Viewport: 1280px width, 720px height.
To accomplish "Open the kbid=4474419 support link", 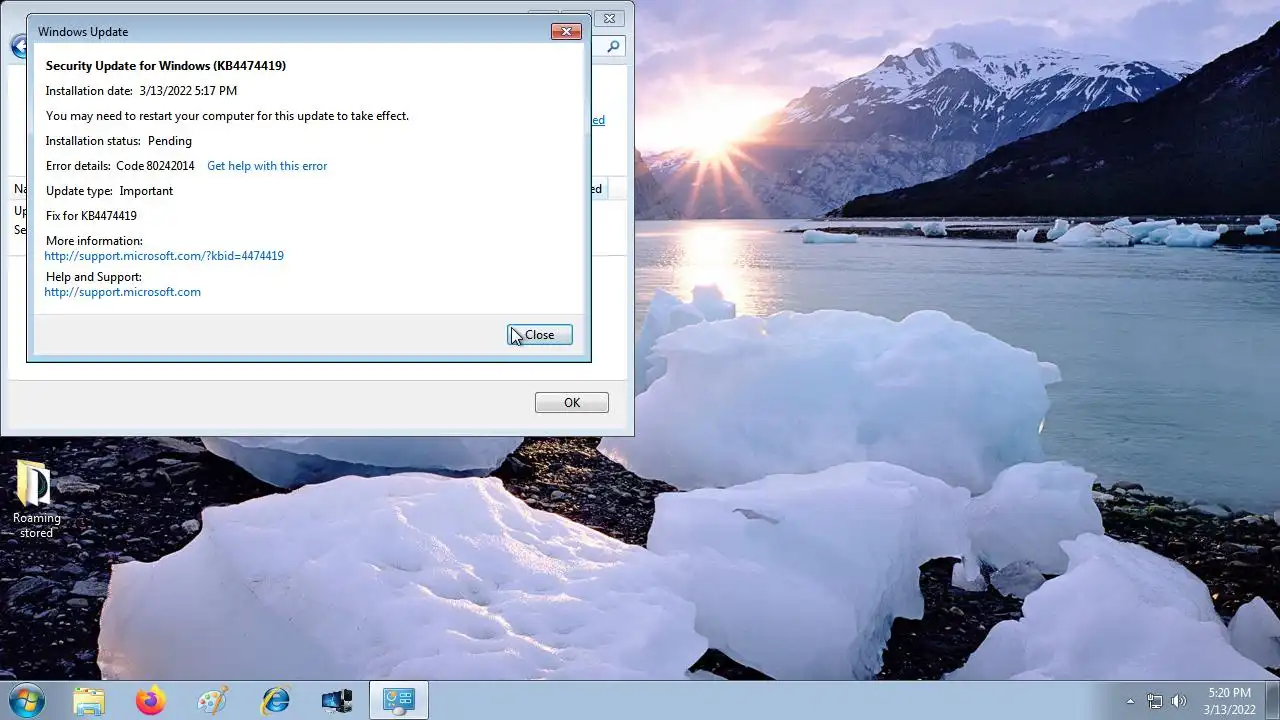I will (164, 256).
